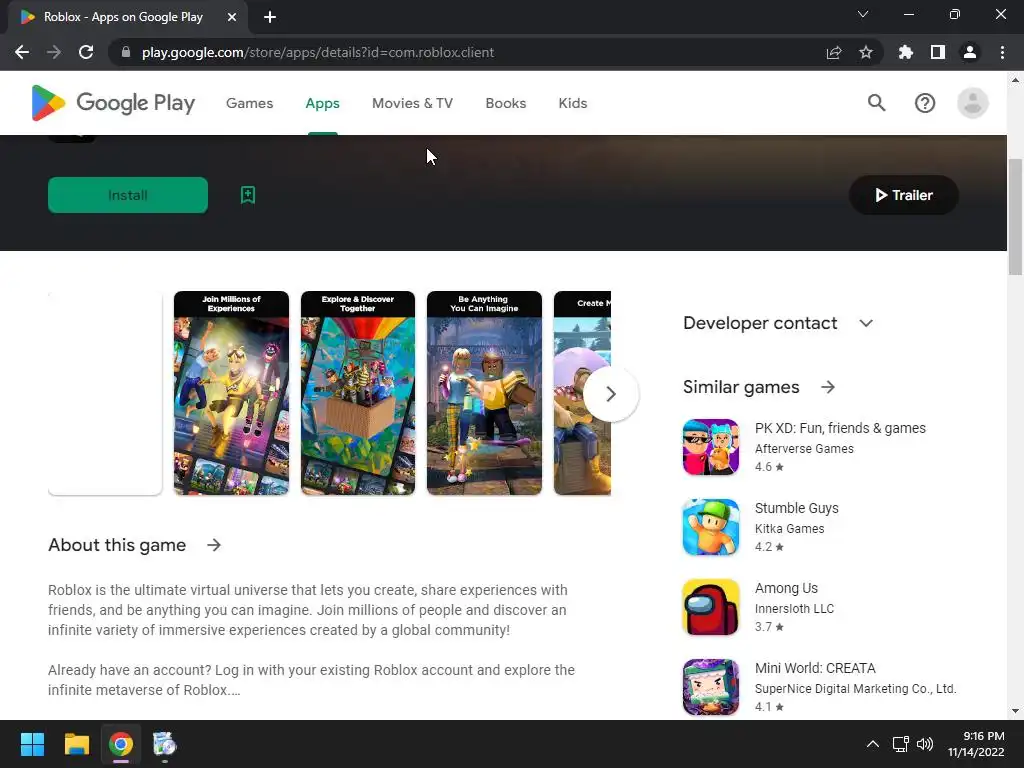Go forward with the browser forward arrow
1024x768 pixels.
(54, 52)
